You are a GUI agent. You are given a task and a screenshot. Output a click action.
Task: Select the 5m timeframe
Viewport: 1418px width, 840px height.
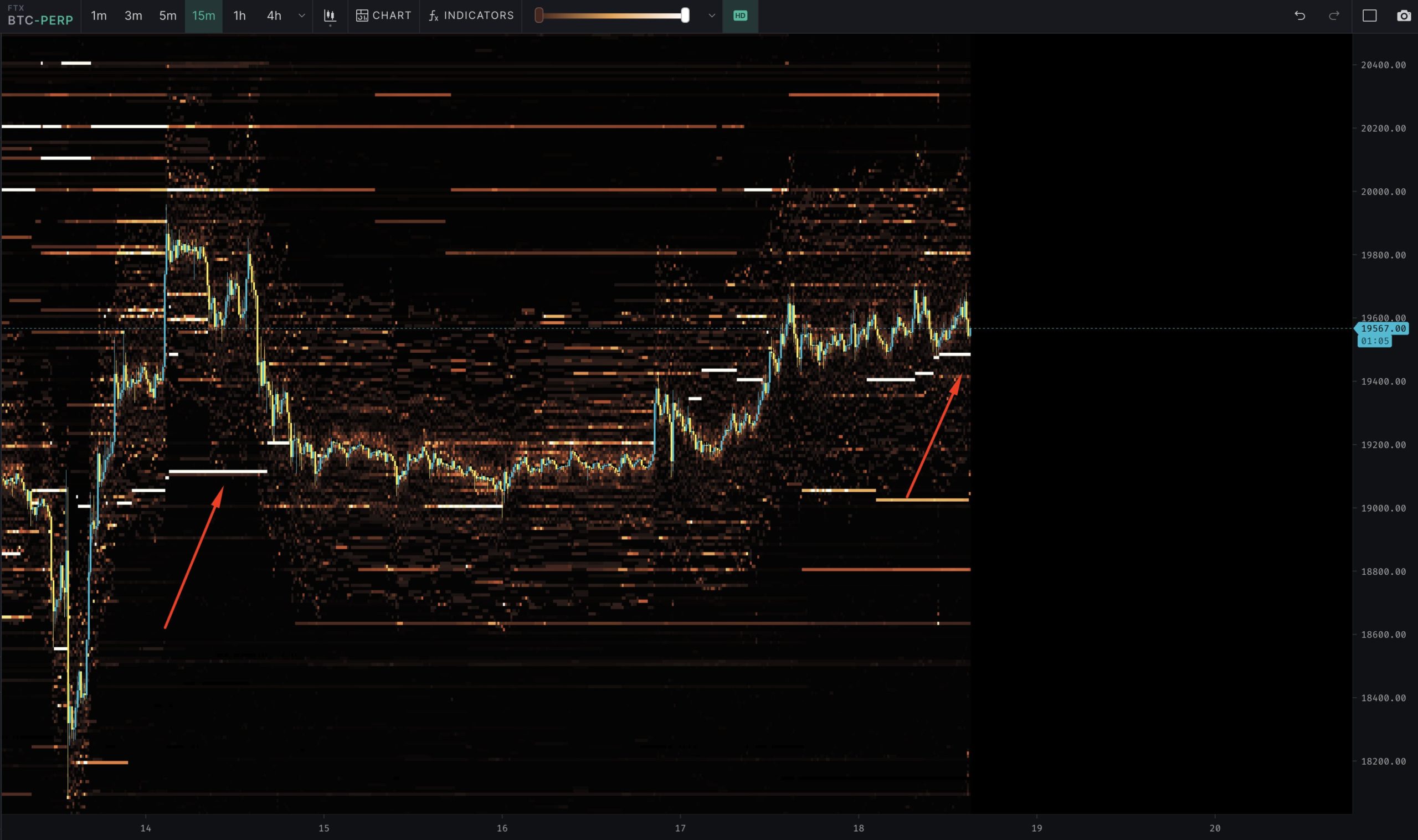pos(167,16)
